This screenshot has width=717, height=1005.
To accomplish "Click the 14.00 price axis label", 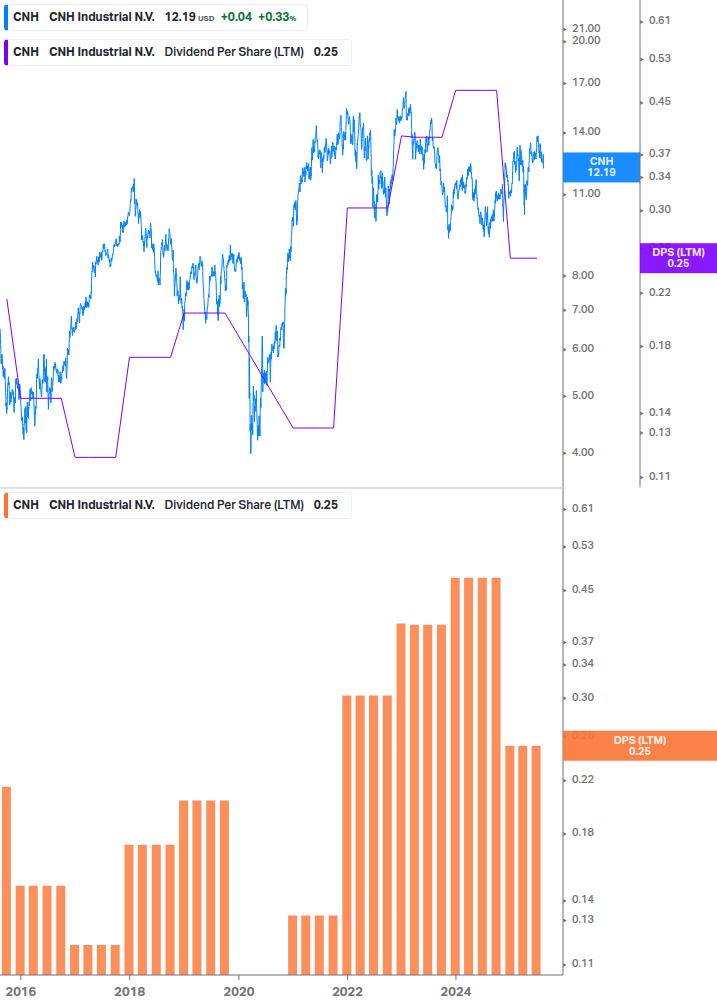I will (x=586, y=131).
